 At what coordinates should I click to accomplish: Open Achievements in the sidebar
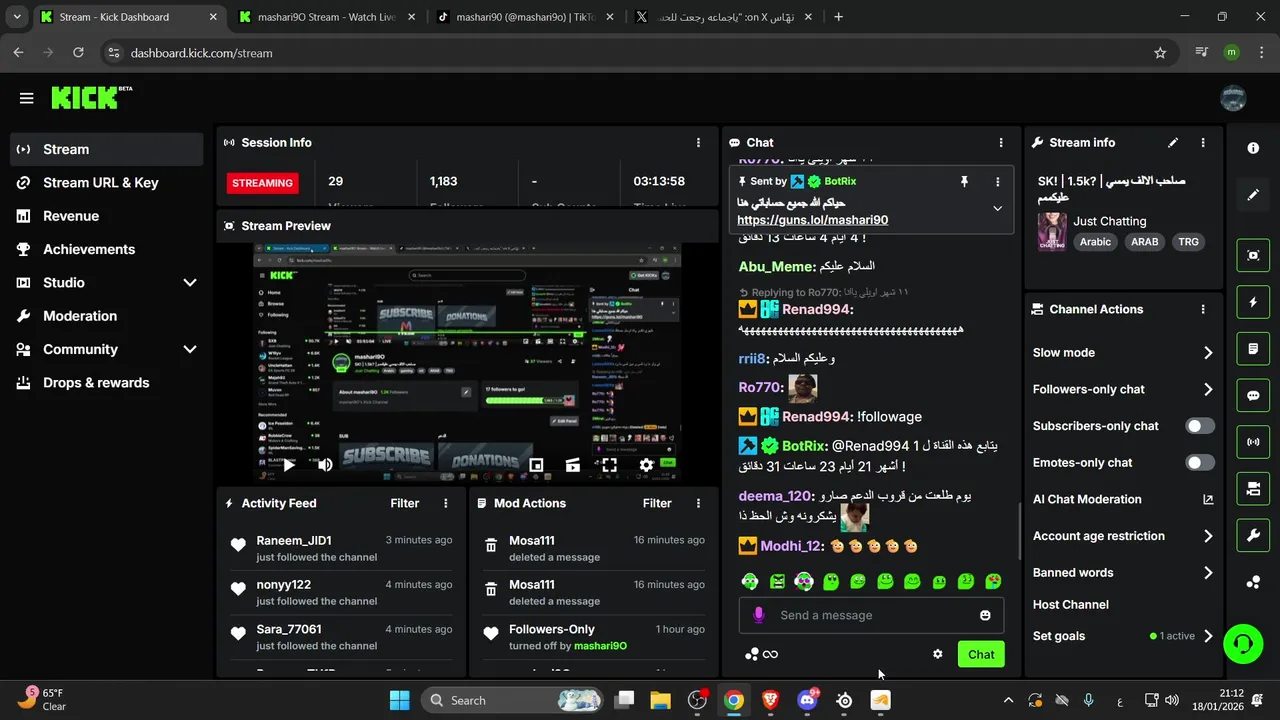pos(107,249)
